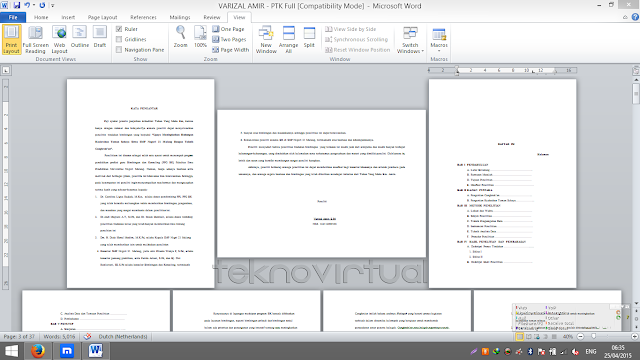This screenshot has width=640, height=360.
Task: Open Maxthon browser from taskbar
Action: [x=67, y=351]
